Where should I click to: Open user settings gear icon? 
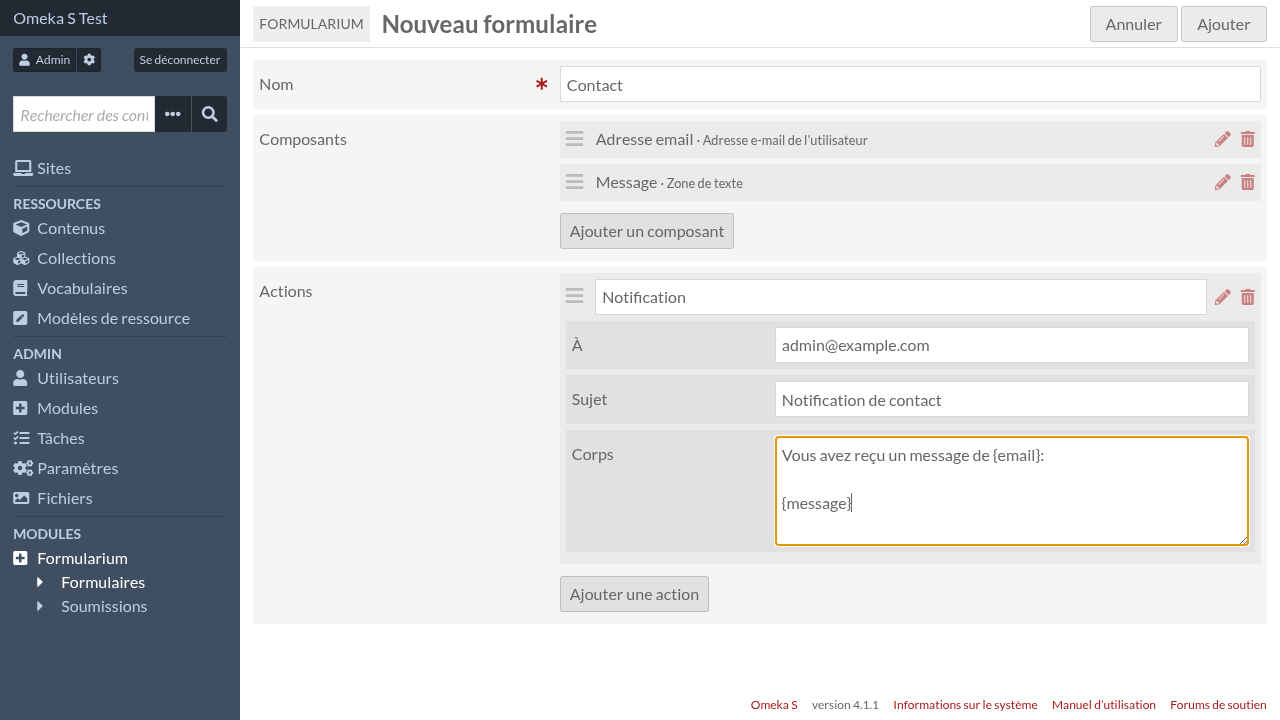[89, 59]
